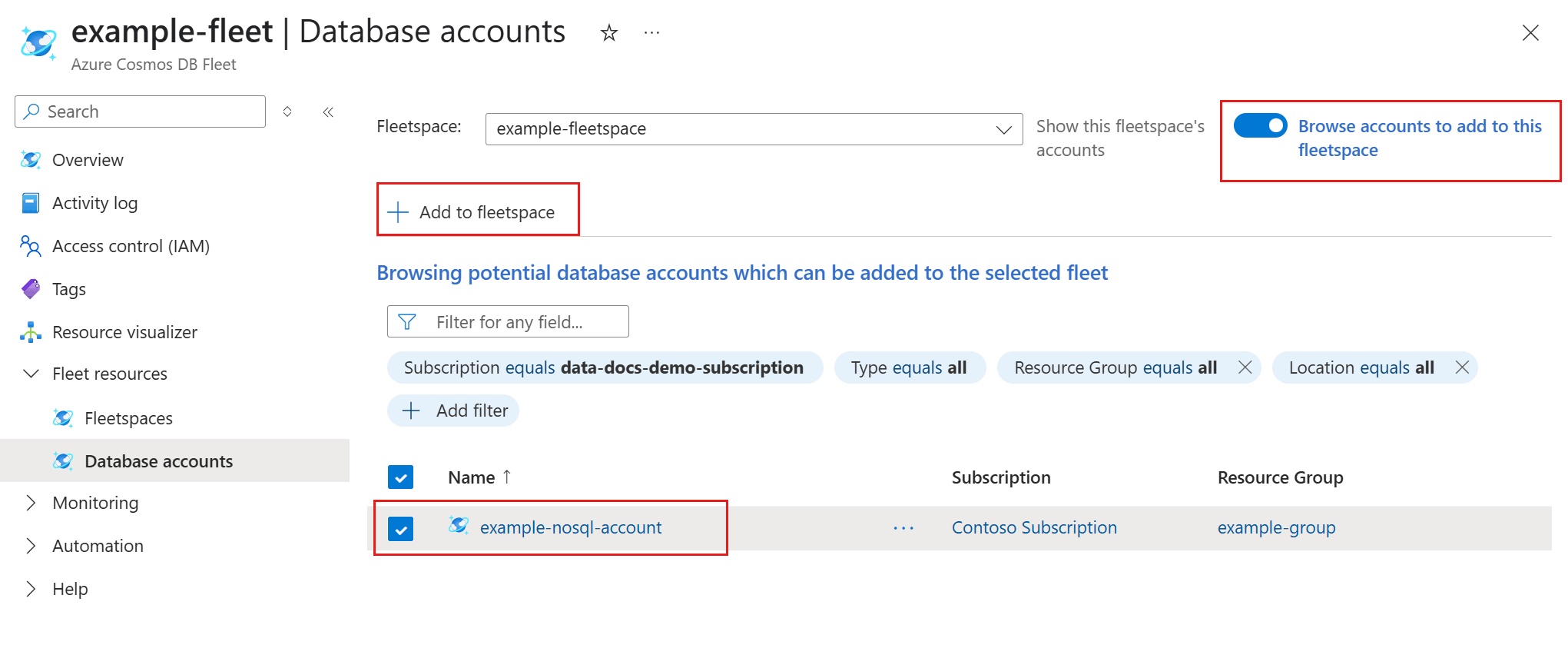Remove Resource Group filter with X
The image size is (1568, 645).
tap(1245, 367)
